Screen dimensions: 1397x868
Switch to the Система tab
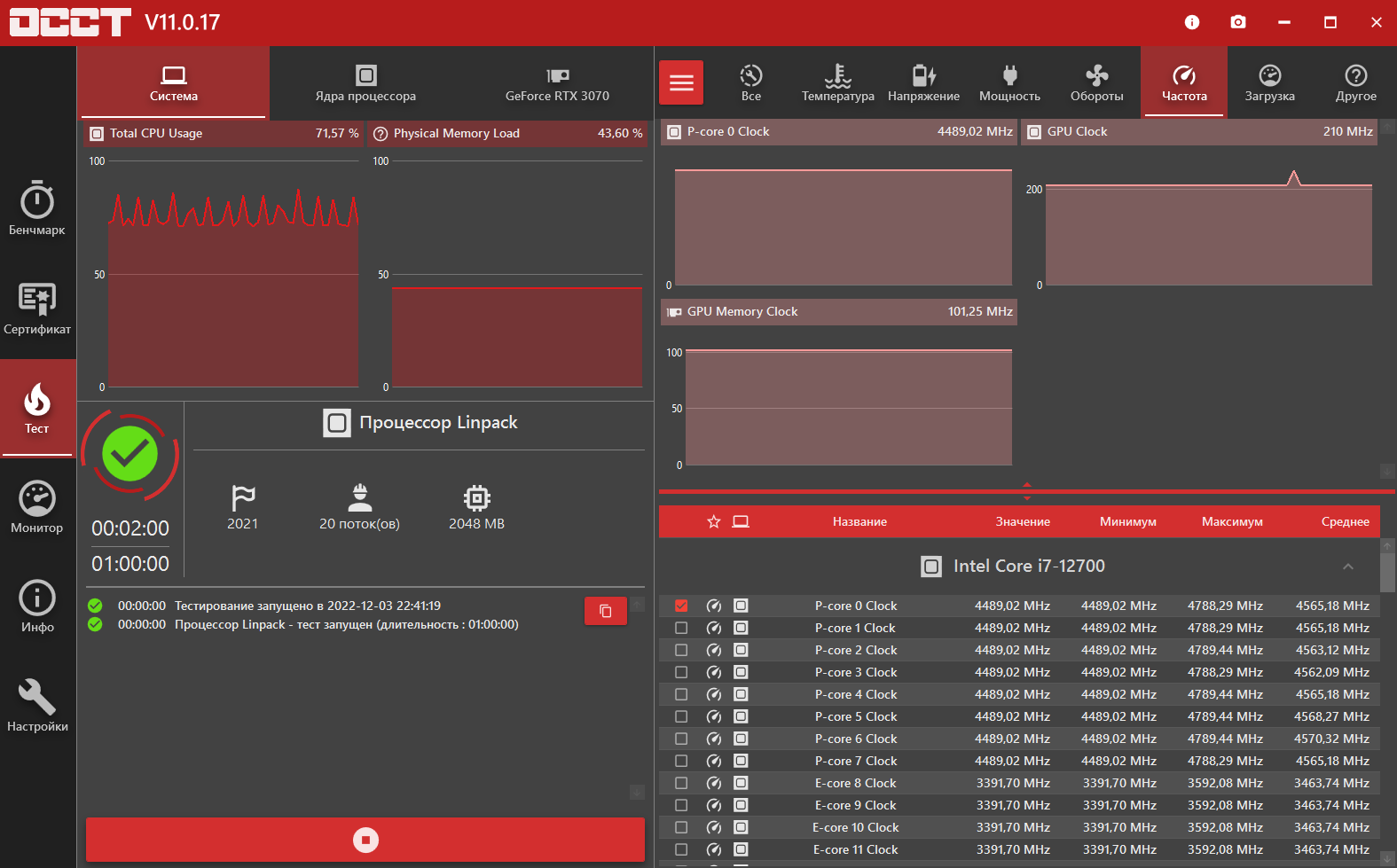[x=174, y=82]
